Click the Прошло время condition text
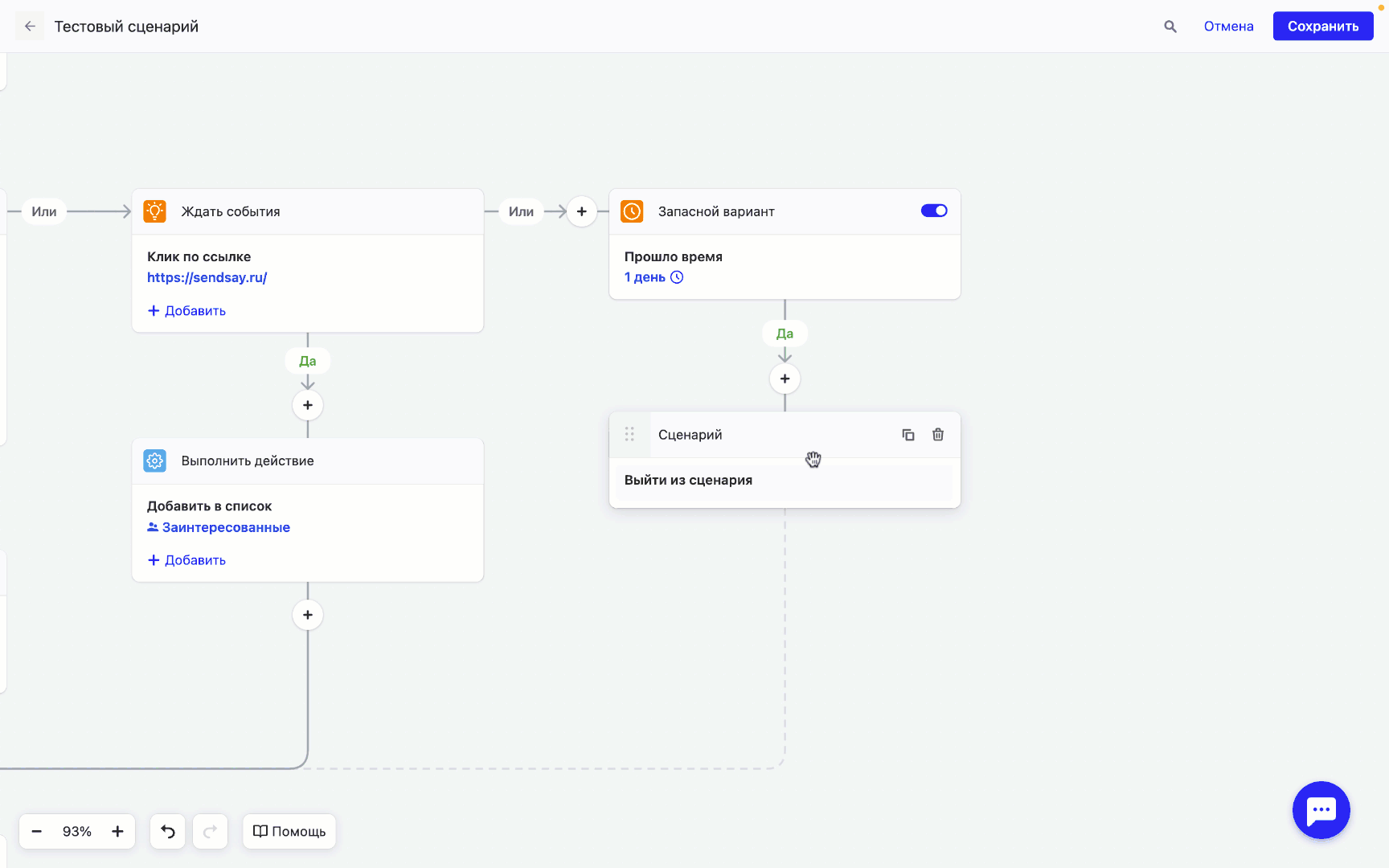This screenshot has width=1389, height=868. pyautogui.click(x=674, y=256)
